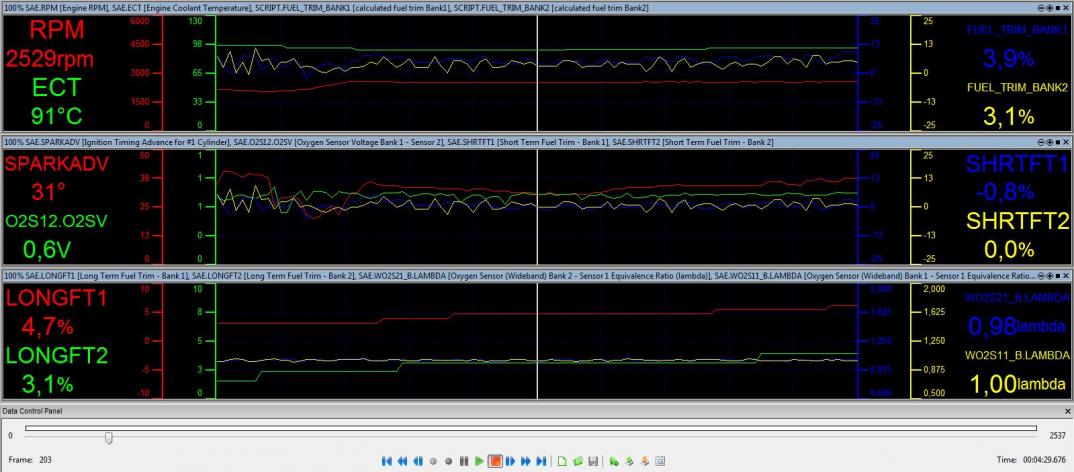Click the WO2S21_B.LAMBDA 0,98 value

[x=1017, y=326]
